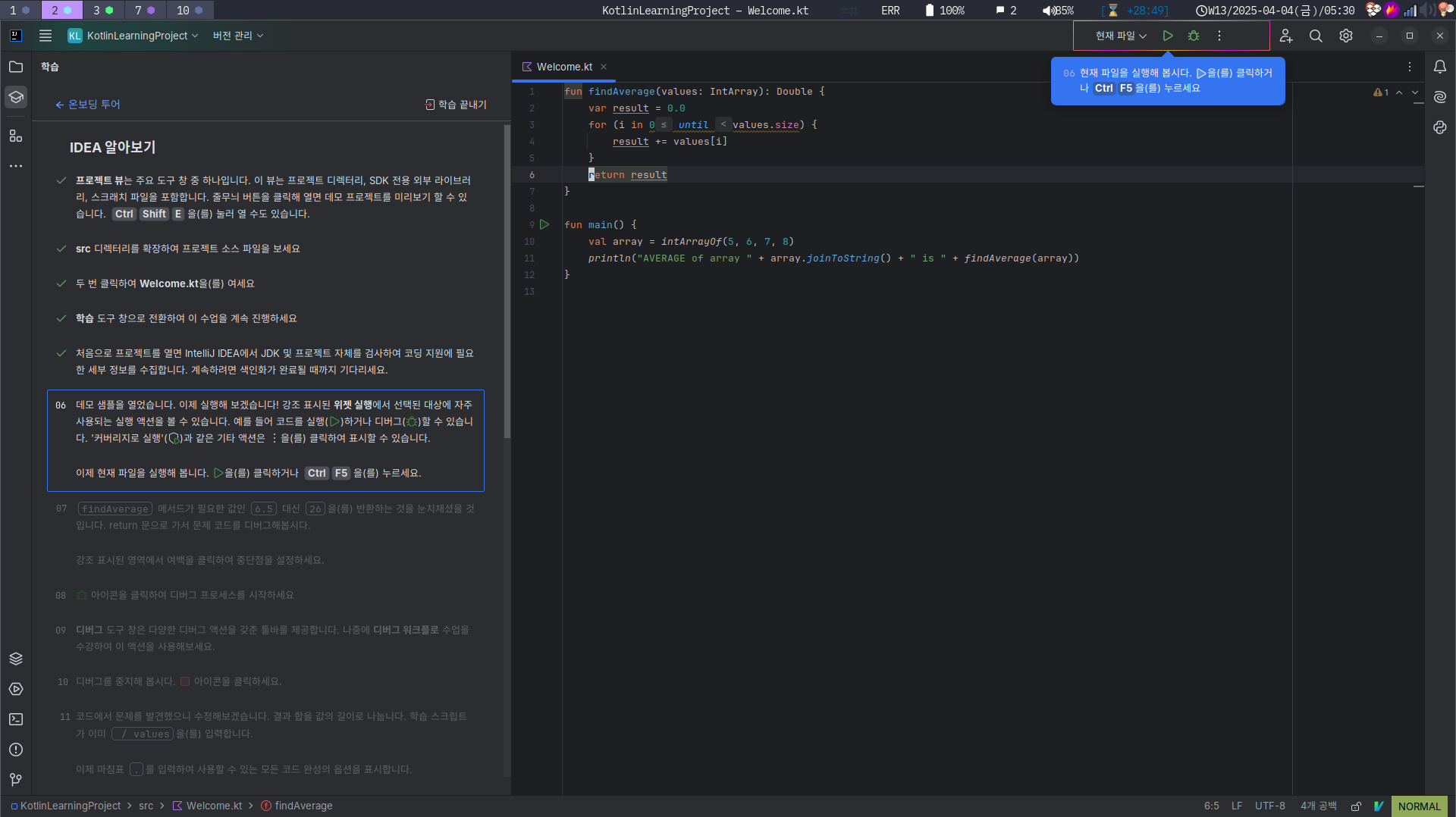Switch to workspace 10
The width and height of the screenshot is (1456, 817).
pos(190,10)
